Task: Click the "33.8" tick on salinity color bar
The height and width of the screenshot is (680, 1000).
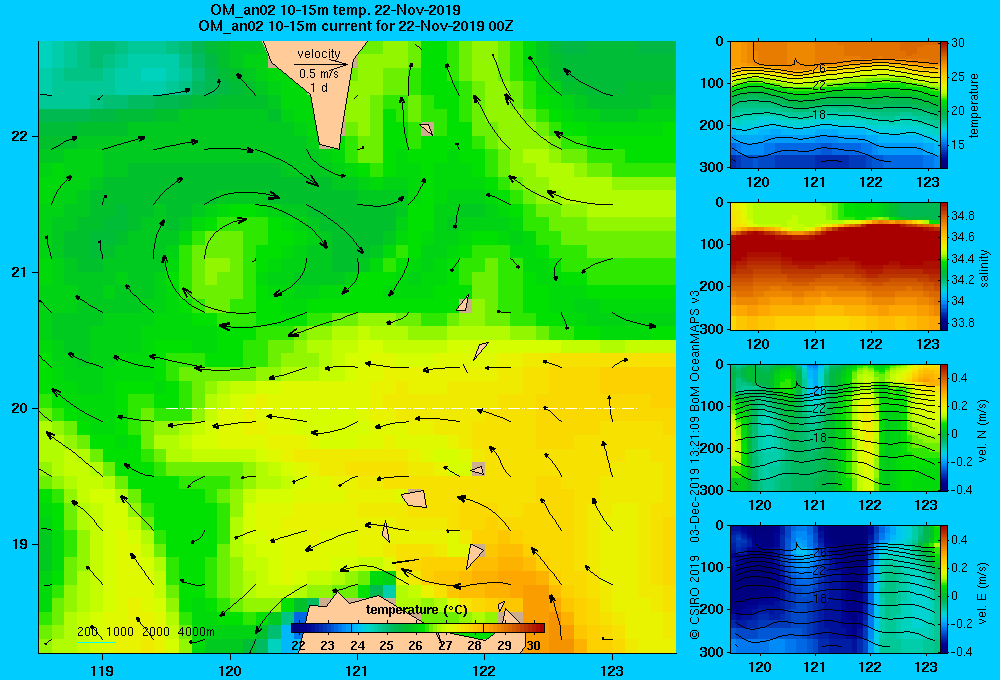Action: click(962, 322)
